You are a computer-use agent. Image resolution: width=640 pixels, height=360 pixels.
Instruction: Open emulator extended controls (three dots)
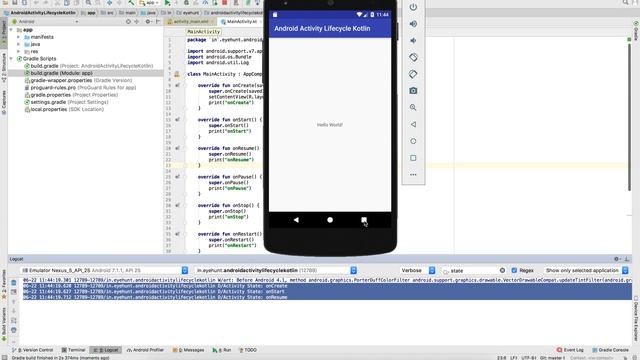[x=413, y=175]
